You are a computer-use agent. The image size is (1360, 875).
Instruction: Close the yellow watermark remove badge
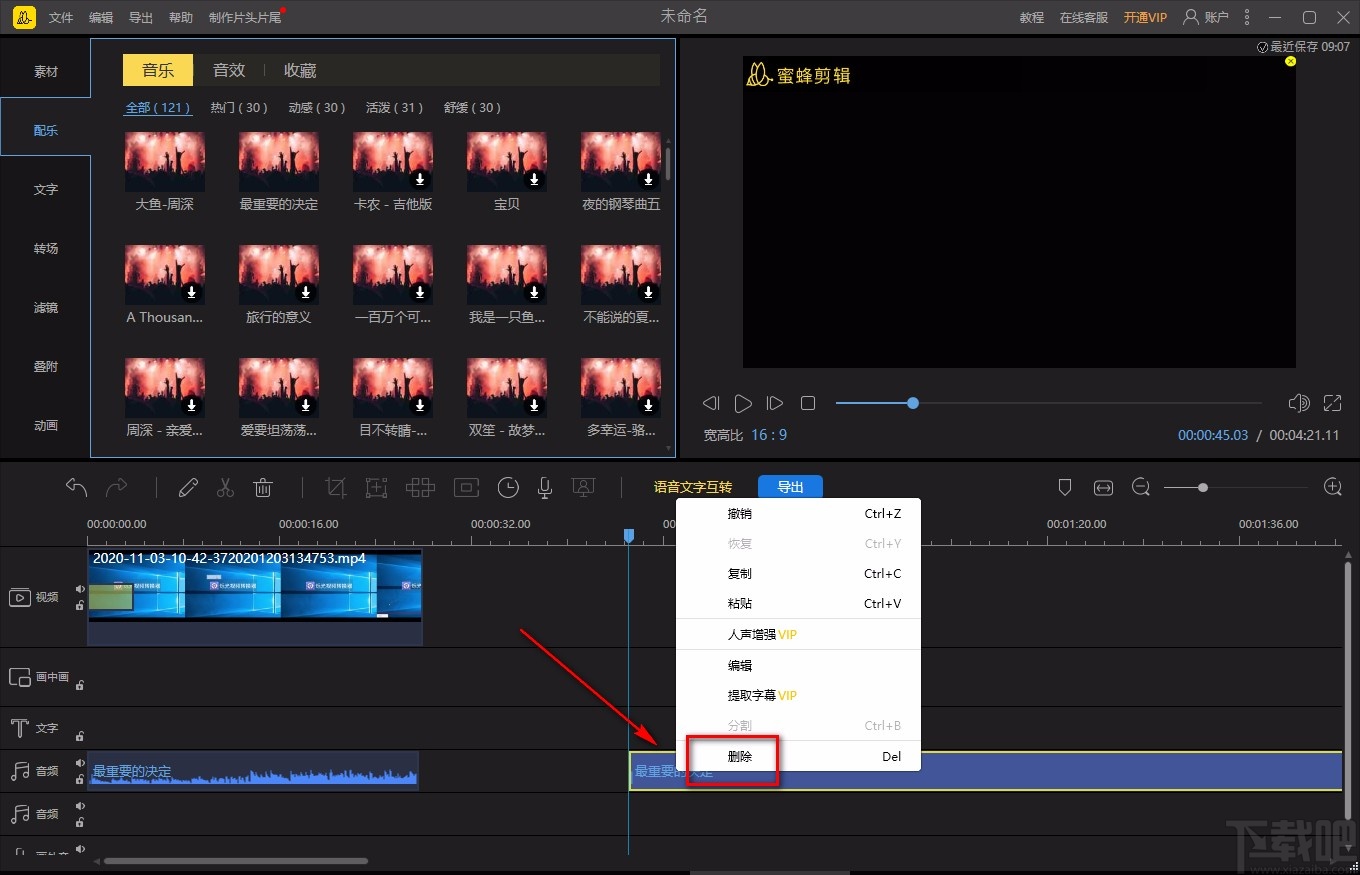(x=1290, y=61)
